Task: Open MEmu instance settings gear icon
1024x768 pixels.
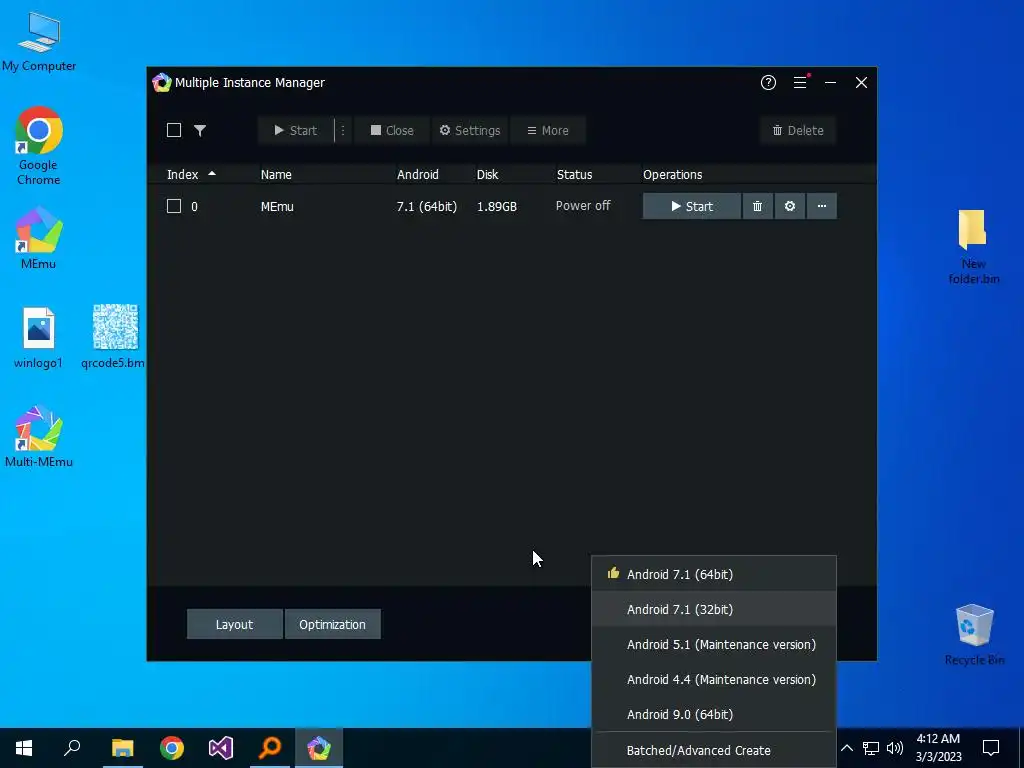Action: pyautogui.click(x=790, y=206)
